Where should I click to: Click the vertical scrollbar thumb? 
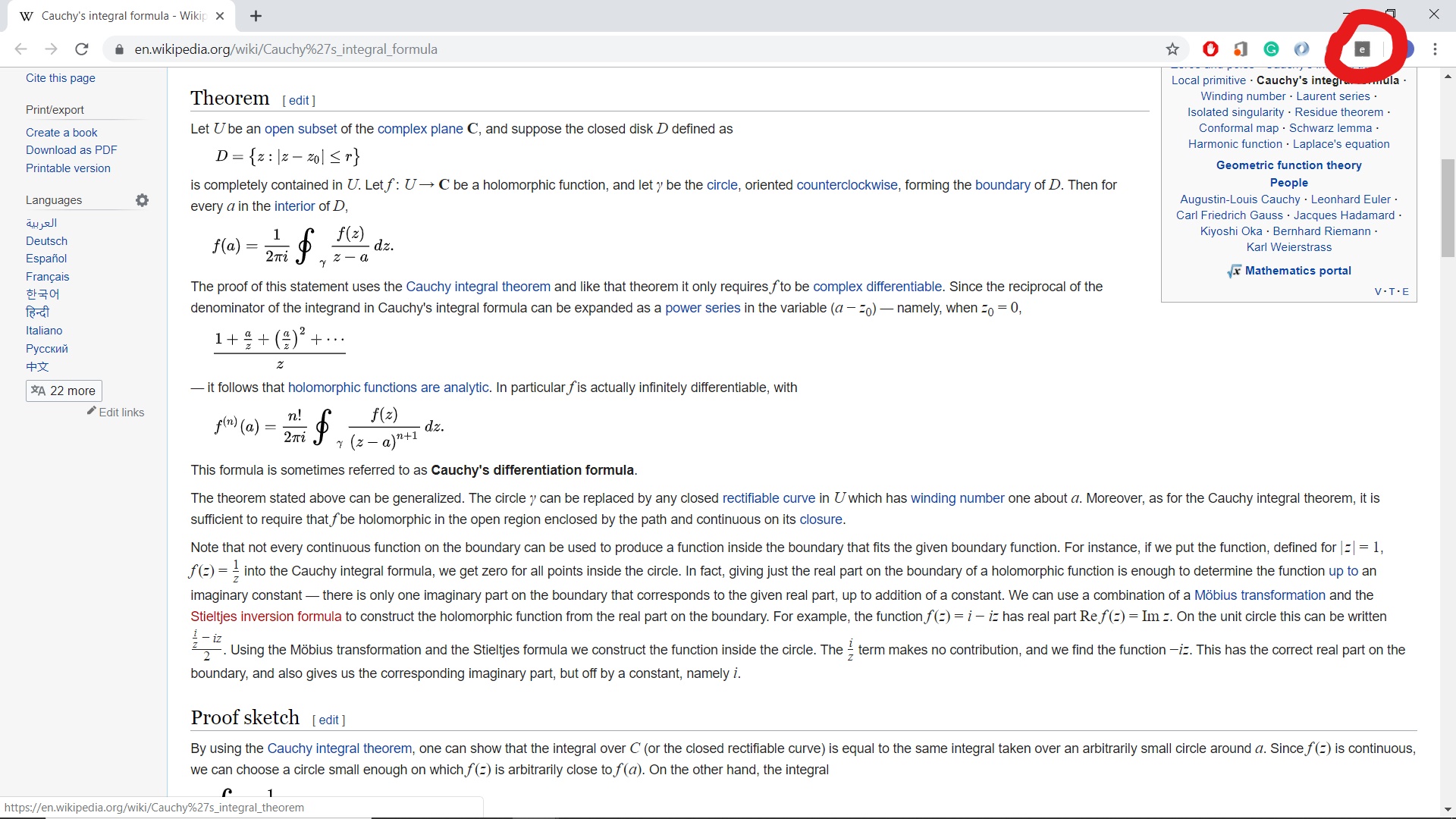click(x=1448, y=209)
